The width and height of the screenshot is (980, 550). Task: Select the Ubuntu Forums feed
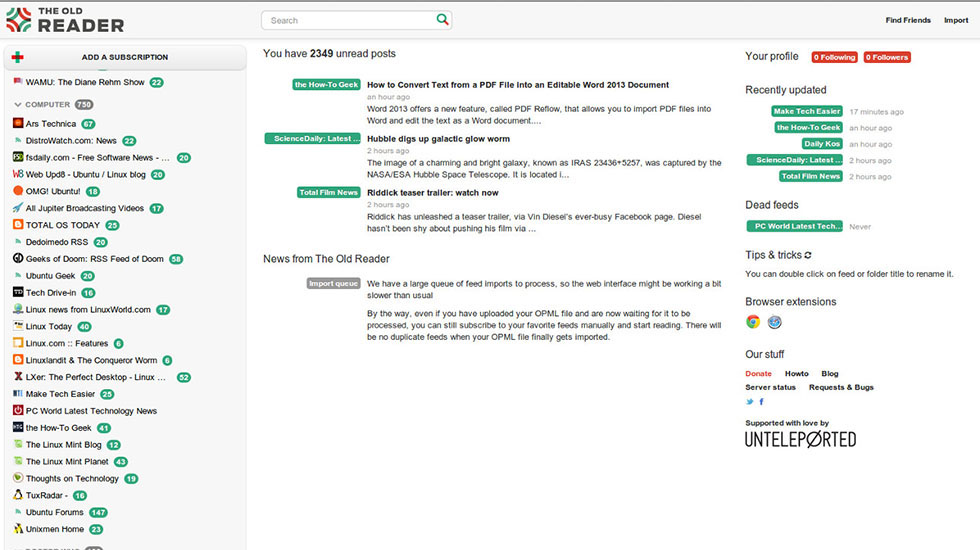(55, 512)
